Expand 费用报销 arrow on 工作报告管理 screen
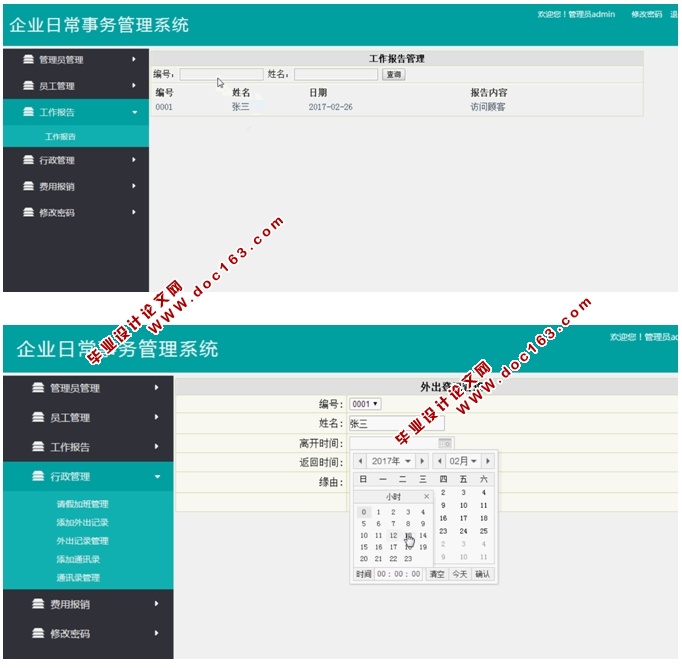This screenshot has width=682, height=668. 134,186
